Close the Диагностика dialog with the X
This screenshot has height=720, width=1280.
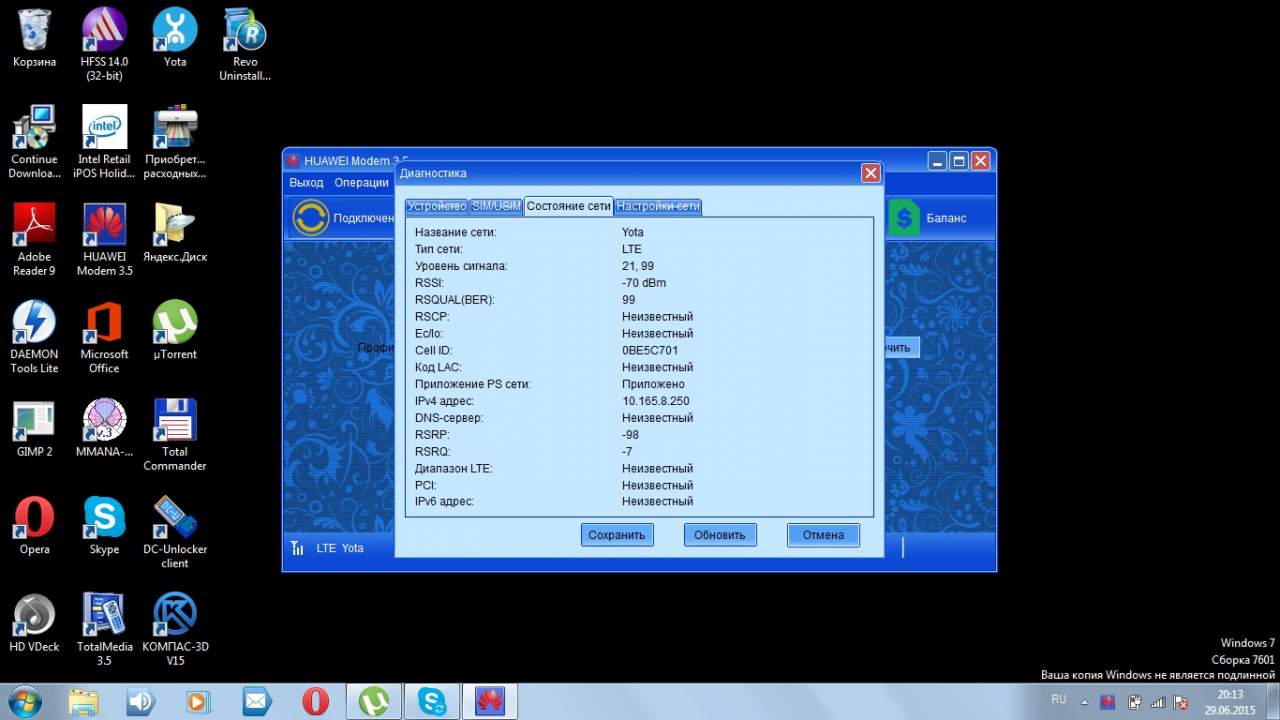871,173
